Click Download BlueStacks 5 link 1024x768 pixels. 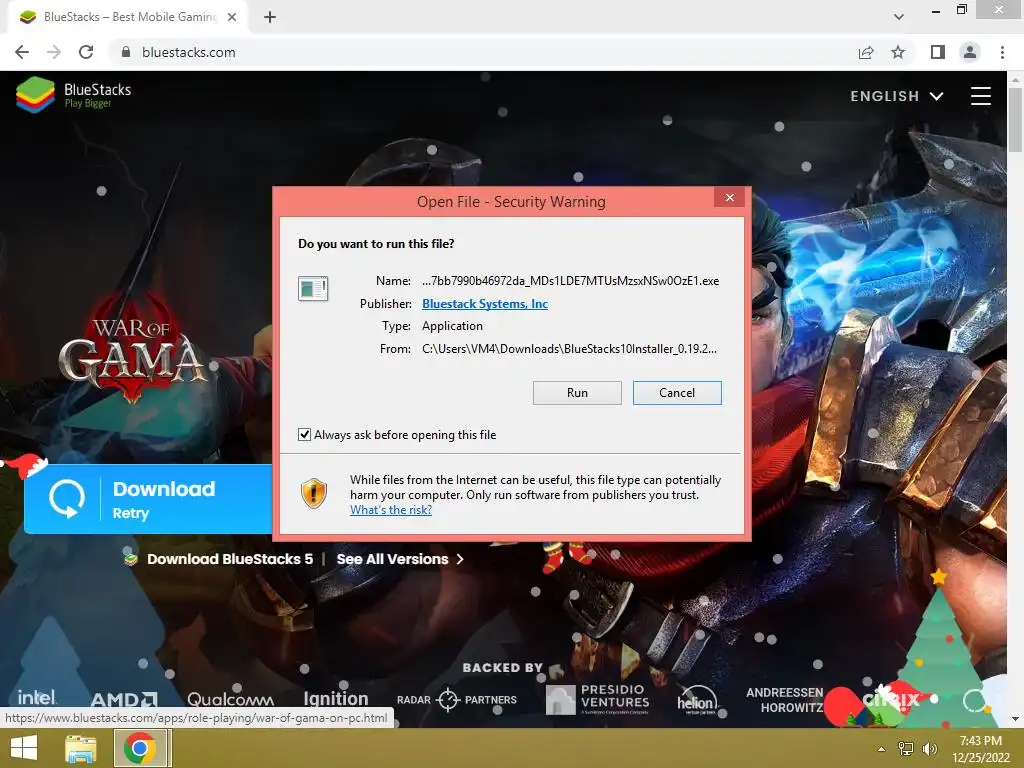229,559
